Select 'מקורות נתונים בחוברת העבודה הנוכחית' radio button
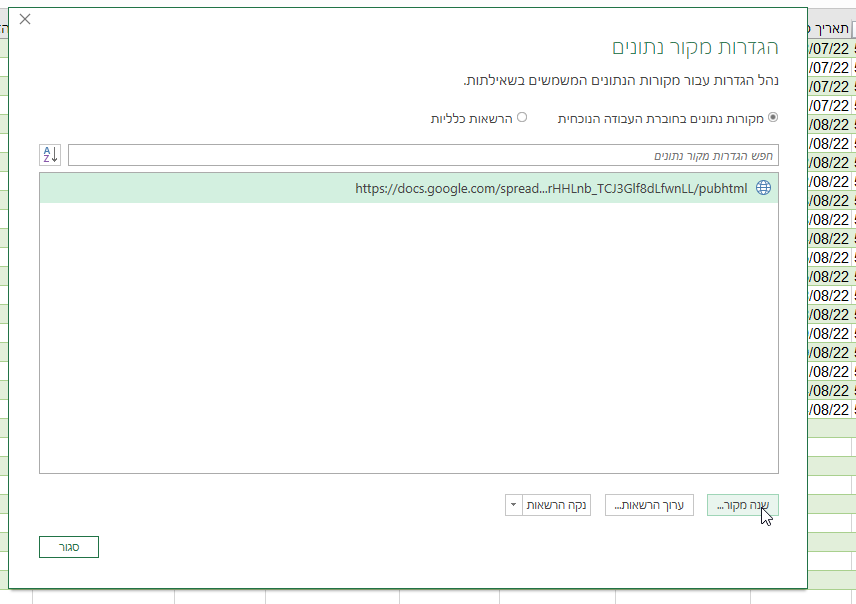This screenshot has height=604, width=856. point(773,118)
